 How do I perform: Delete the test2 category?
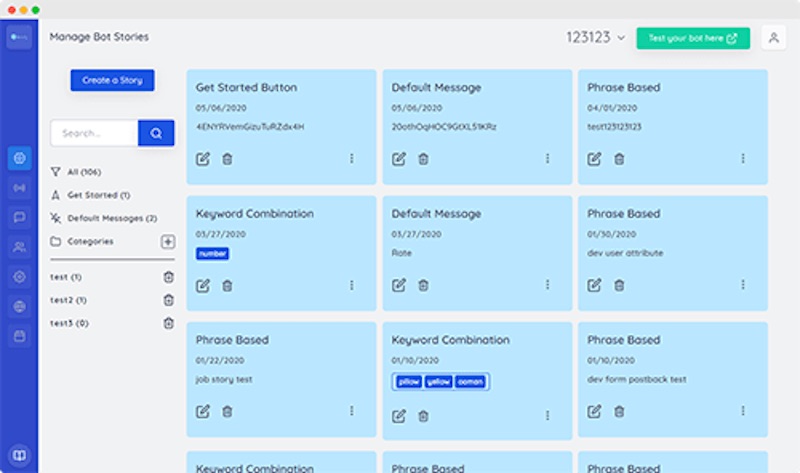click(x=168, y=300)
